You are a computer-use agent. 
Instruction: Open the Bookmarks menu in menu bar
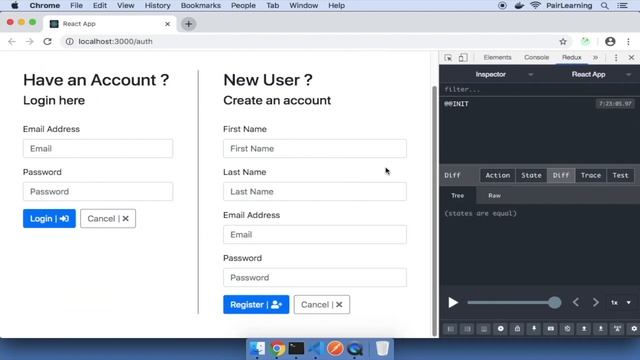[201, 6]
